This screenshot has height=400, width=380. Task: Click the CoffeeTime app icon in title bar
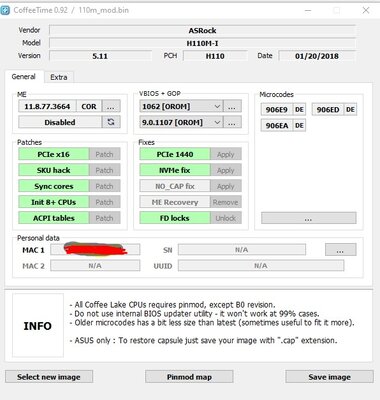(5, 10)
